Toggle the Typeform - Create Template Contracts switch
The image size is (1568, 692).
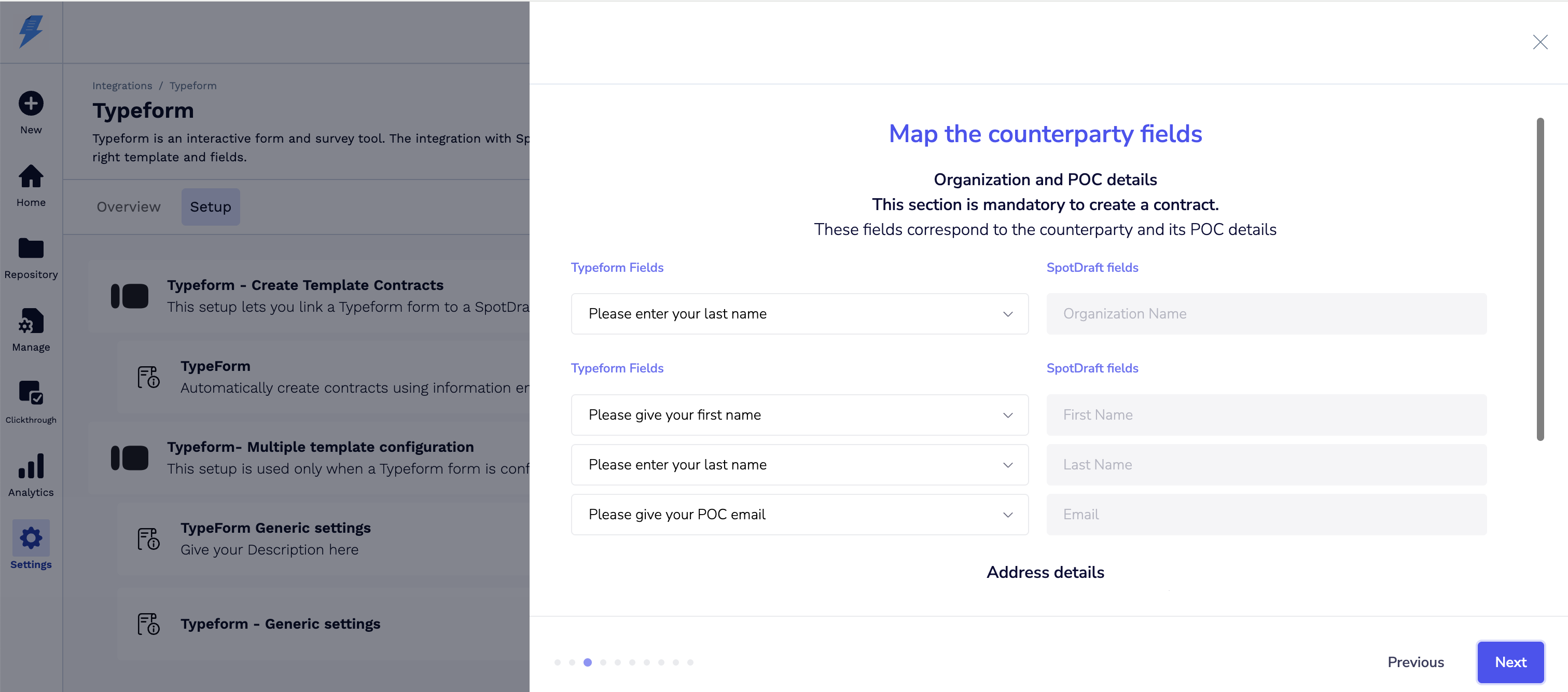[130, 296]
